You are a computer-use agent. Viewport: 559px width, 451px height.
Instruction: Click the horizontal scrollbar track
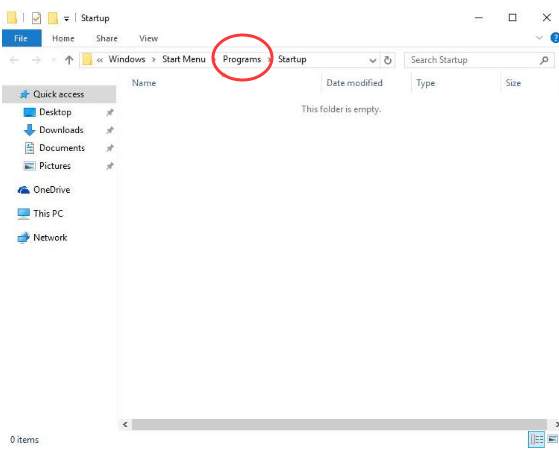coord(339,424)
